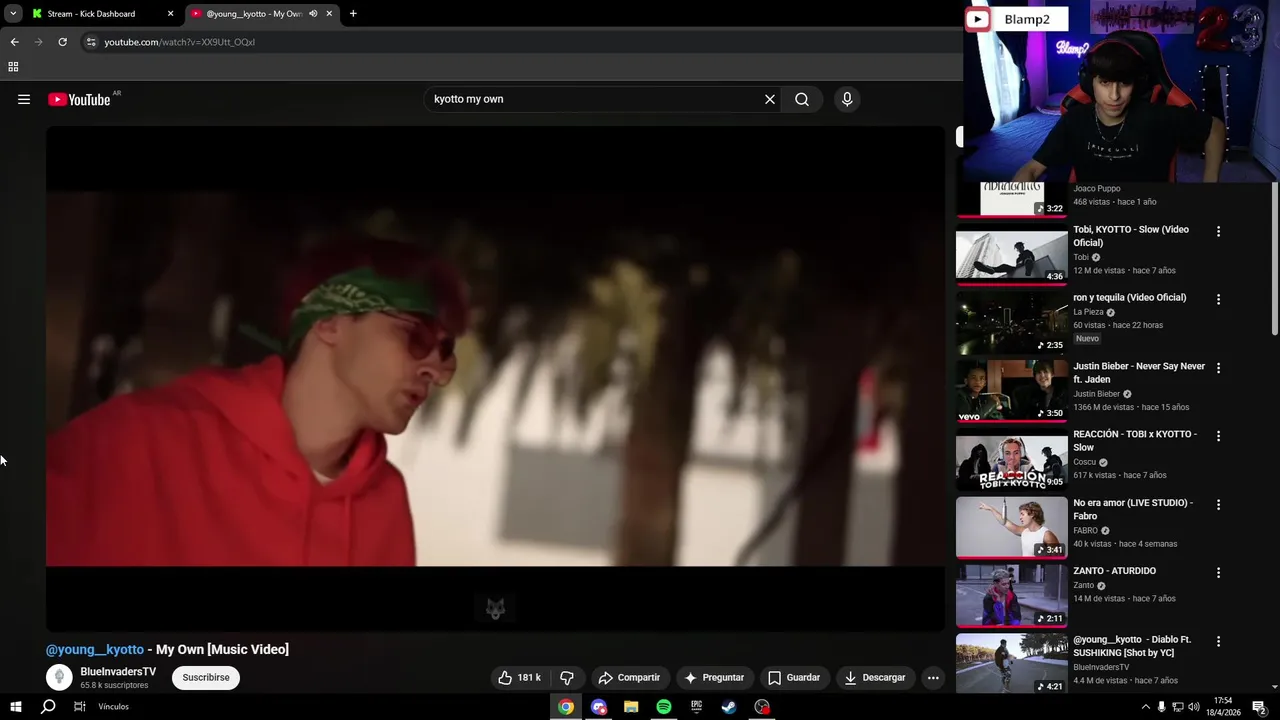
Task: Open the taskbar clock showing 17:54
Action: pos(1223,707)
